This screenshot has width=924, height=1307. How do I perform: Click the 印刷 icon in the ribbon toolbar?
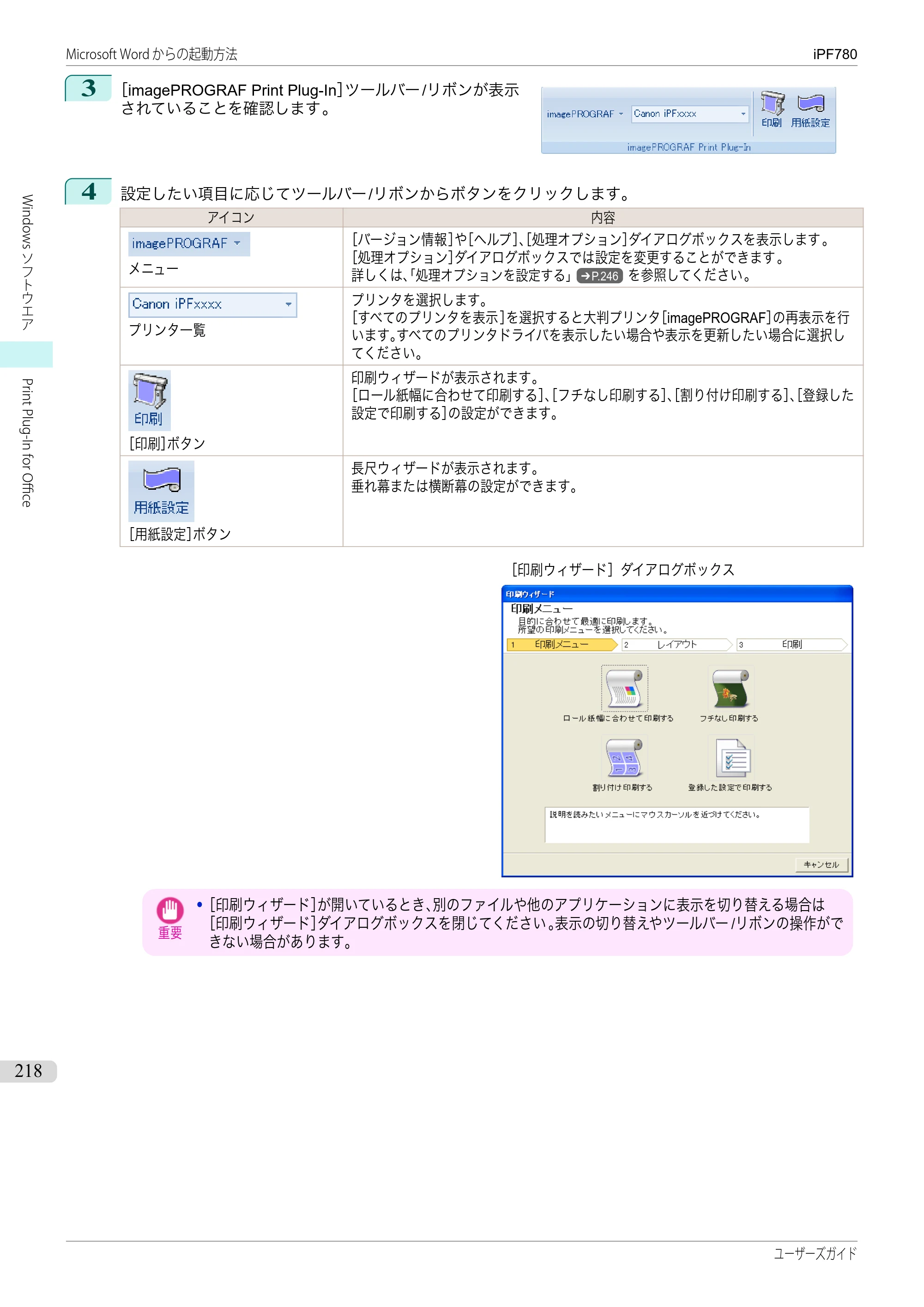coord(772,110)
